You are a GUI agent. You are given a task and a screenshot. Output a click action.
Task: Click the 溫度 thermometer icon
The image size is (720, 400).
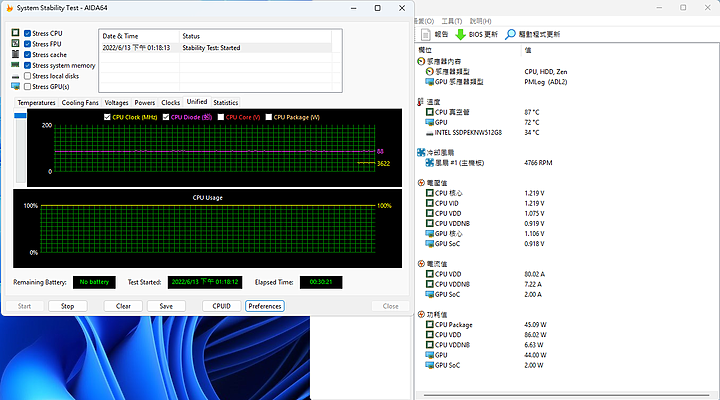coord(420,102)
